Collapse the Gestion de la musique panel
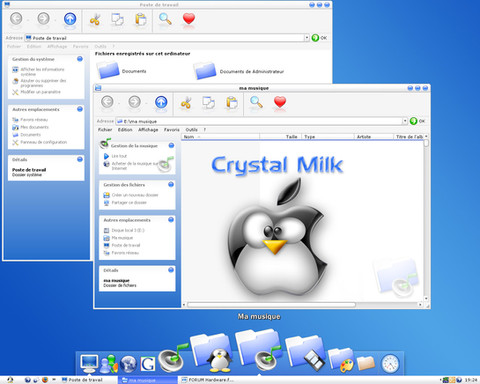The height and width of the screenshot is (384, 480). pos(171,145)
